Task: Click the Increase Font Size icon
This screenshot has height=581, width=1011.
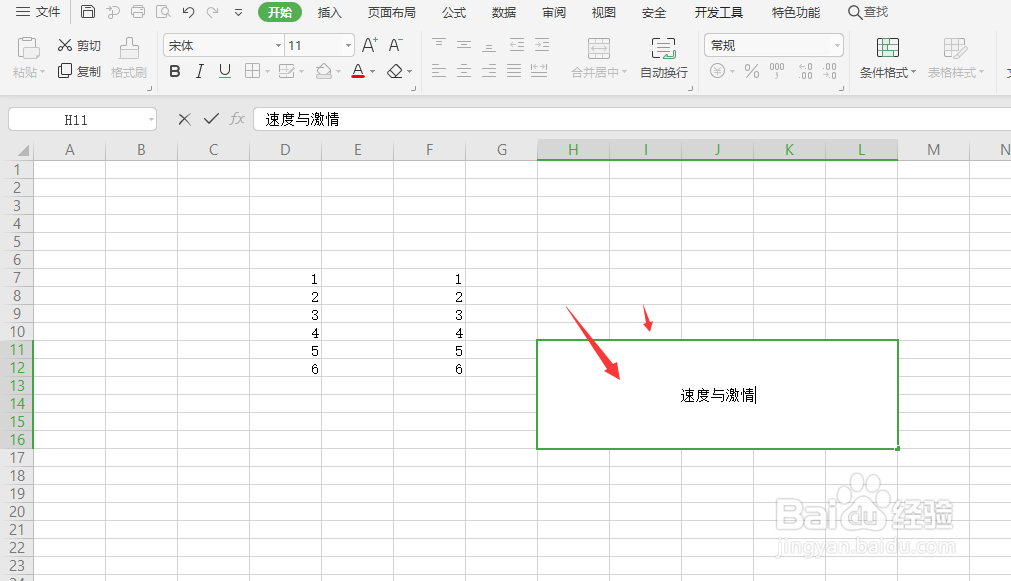Action: coord(369,44)
